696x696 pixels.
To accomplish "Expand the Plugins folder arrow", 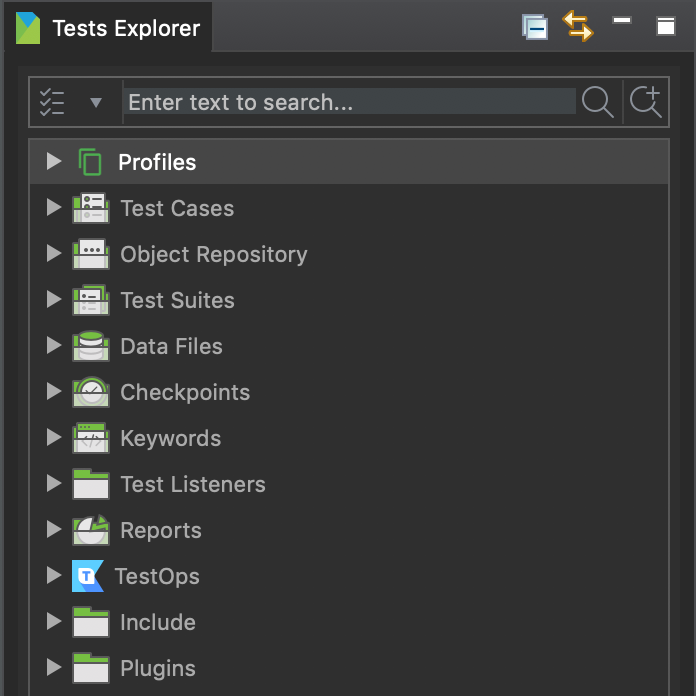I will [54, 668].
